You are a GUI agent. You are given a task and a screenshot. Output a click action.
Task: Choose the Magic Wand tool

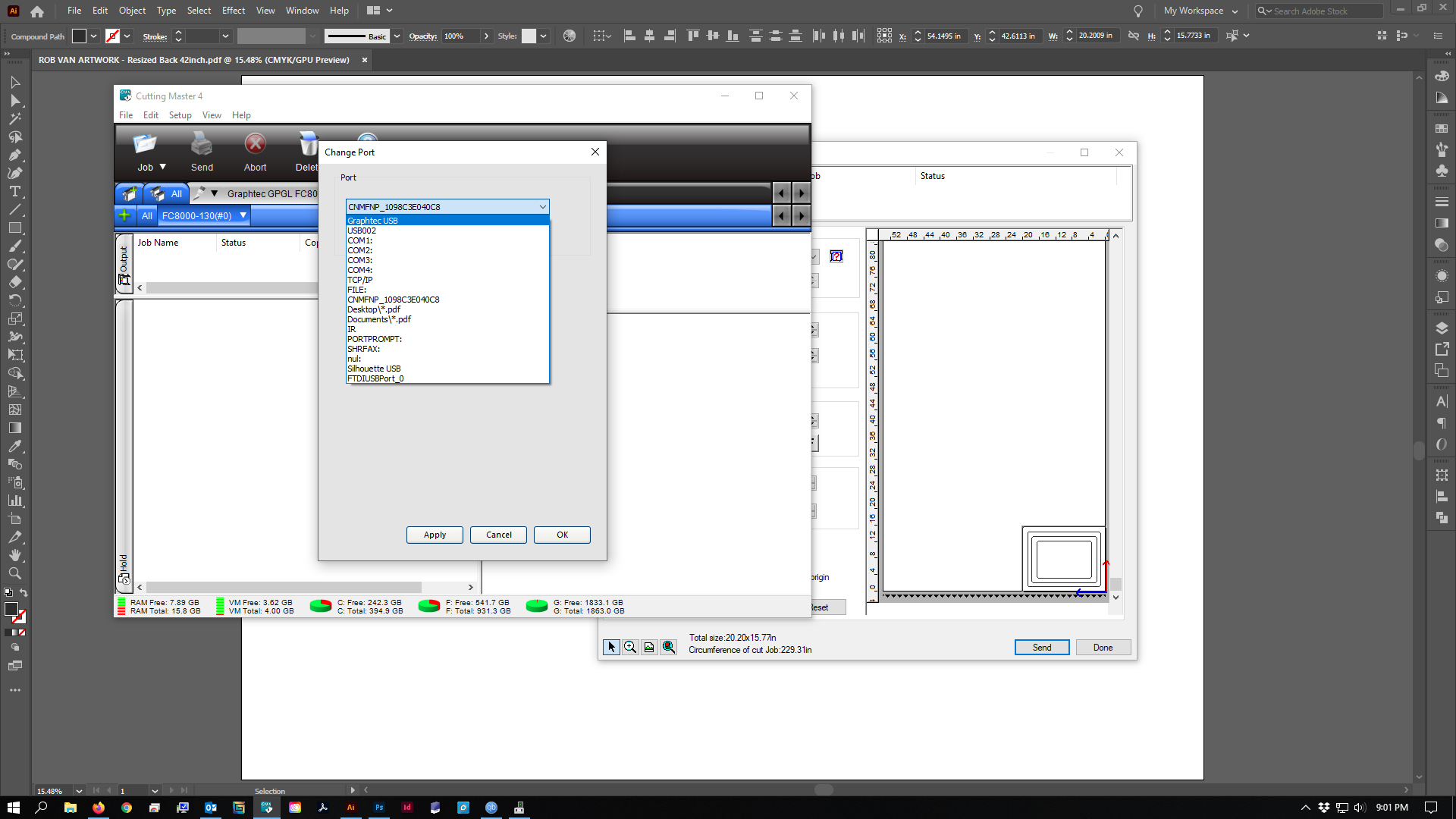(15, 118)
